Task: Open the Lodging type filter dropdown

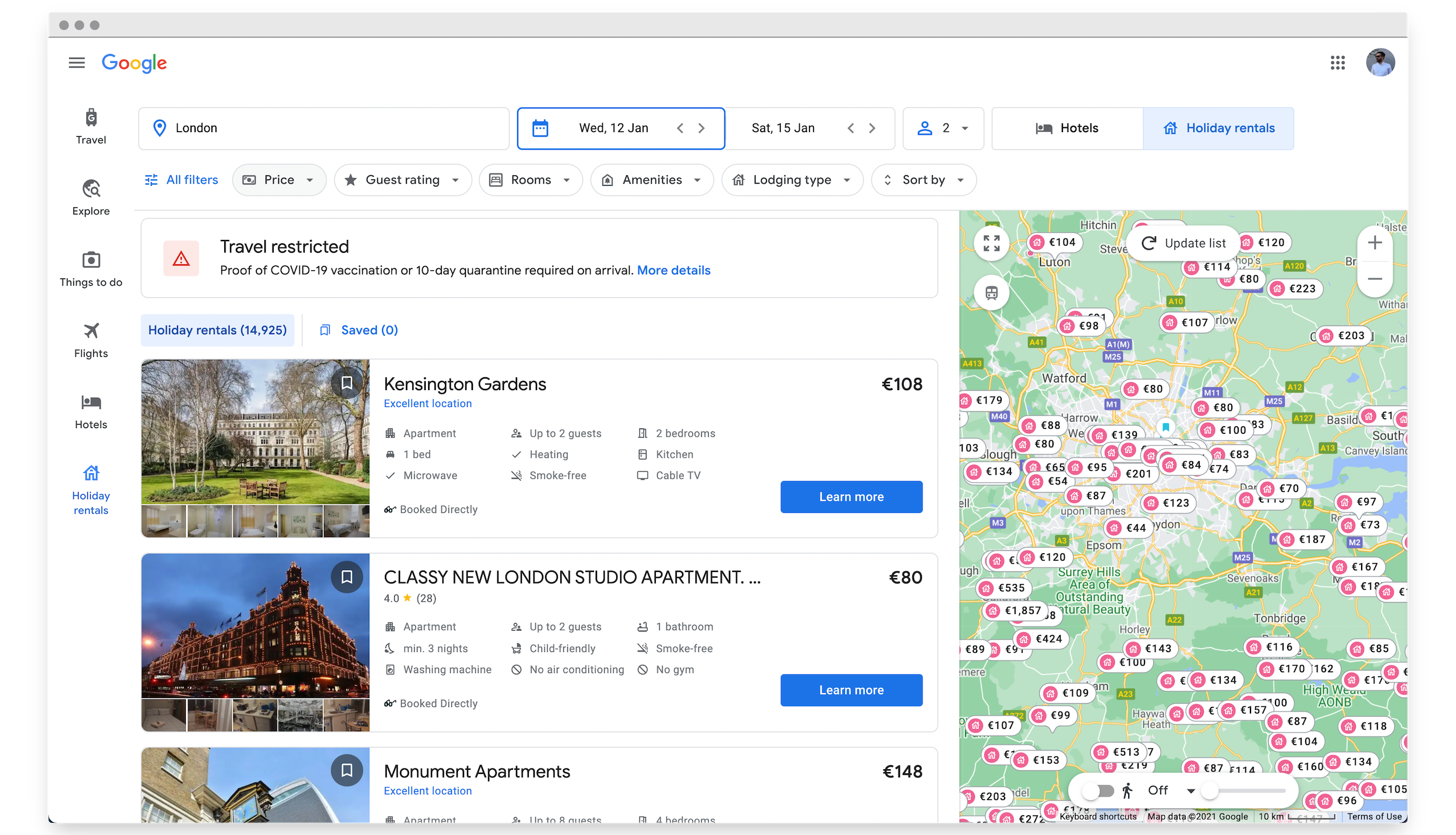Action: tap(792, 180)
